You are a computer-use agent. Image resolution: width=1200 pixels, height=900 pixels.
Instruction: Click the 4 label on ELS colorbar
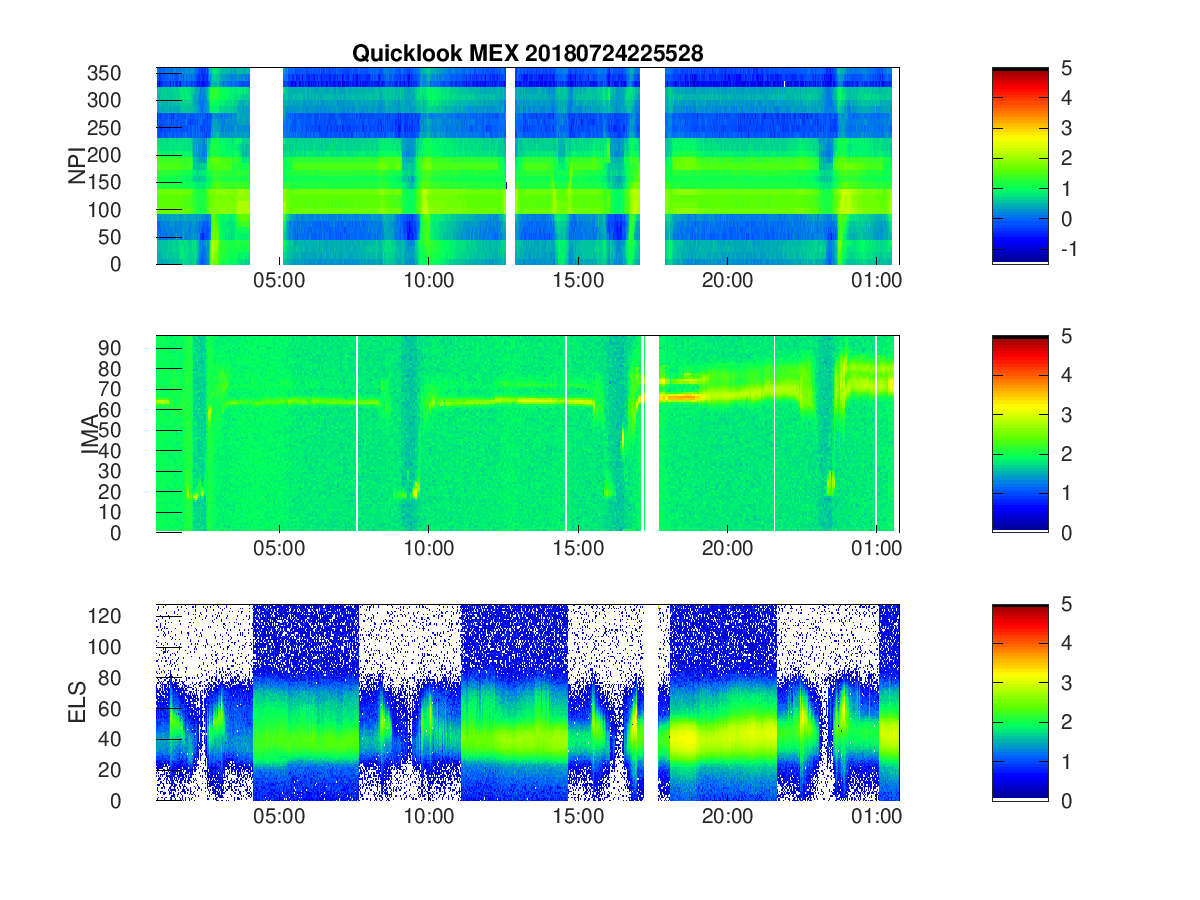tap(1067, 644)
